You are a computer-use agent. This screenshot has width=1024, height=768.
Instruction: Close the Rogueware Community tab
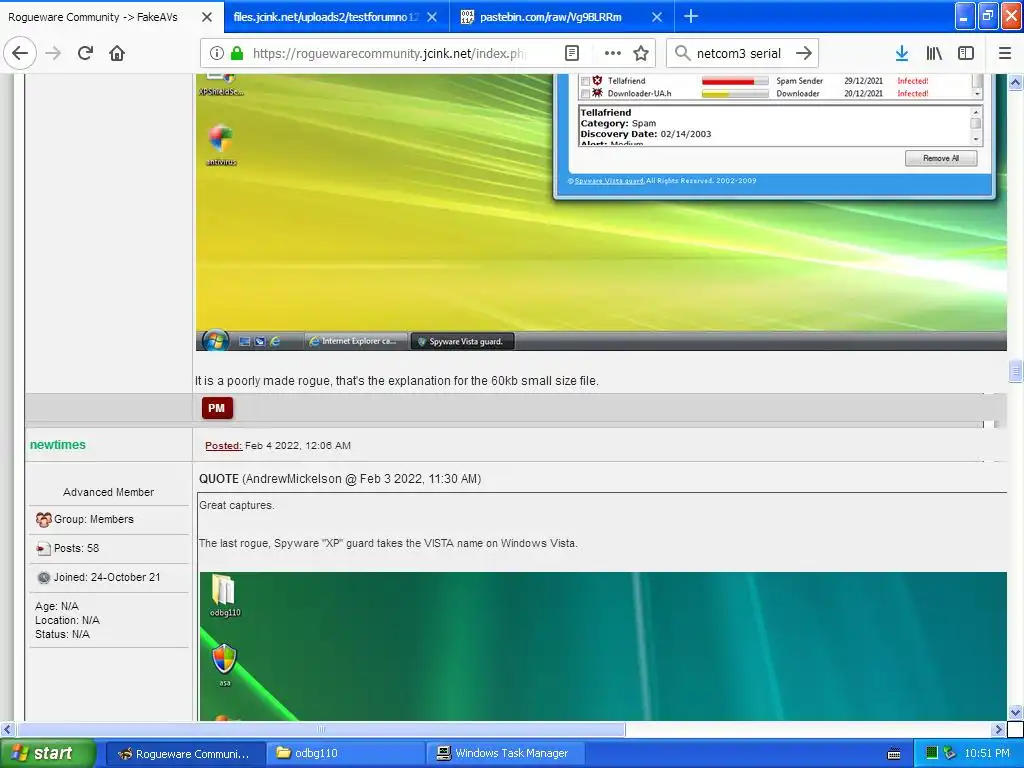pyautogui.click(x=206, y=17)
